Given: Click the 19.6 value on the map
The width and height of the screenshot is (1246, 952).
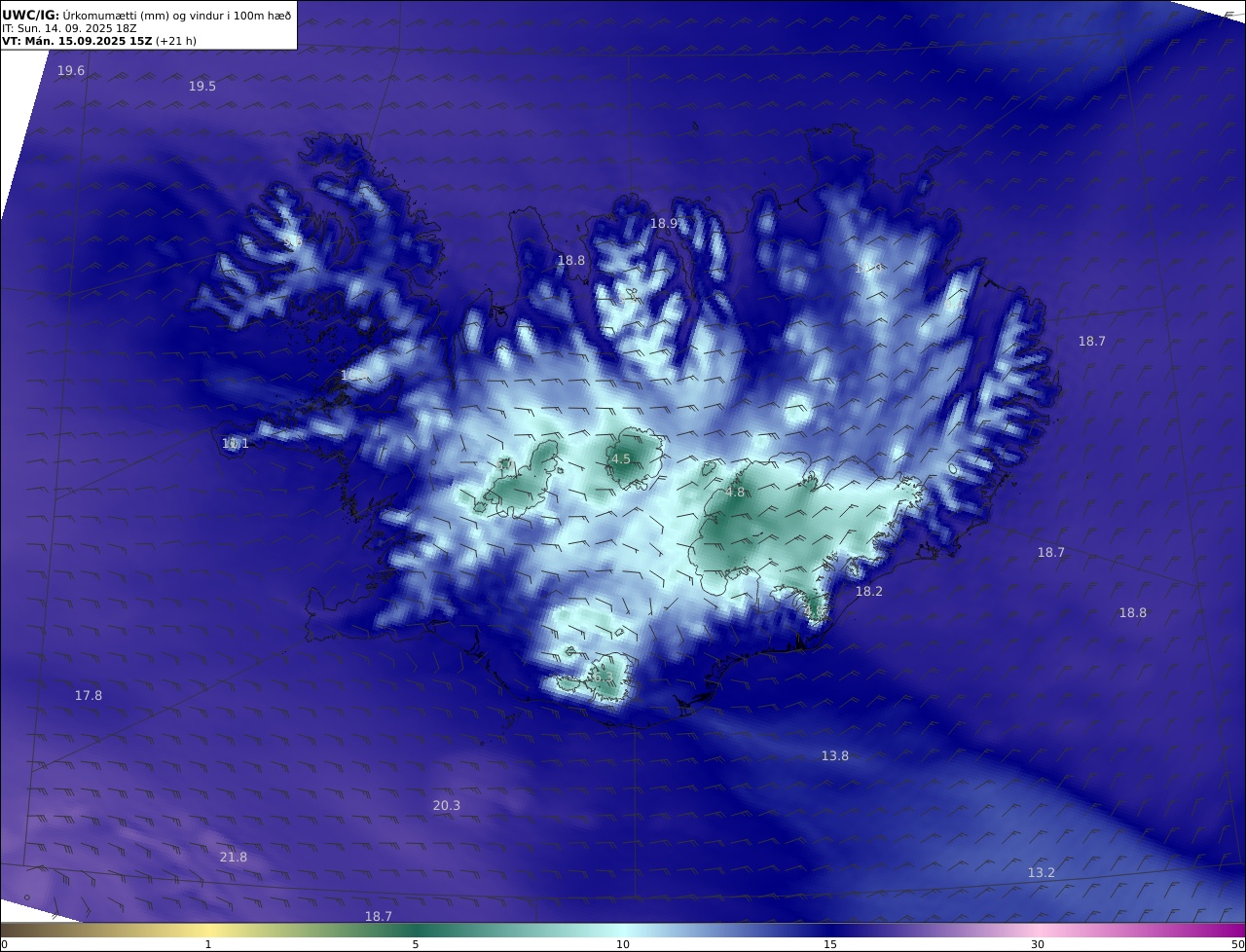Looking at the screenshot, I should [71, 71].
